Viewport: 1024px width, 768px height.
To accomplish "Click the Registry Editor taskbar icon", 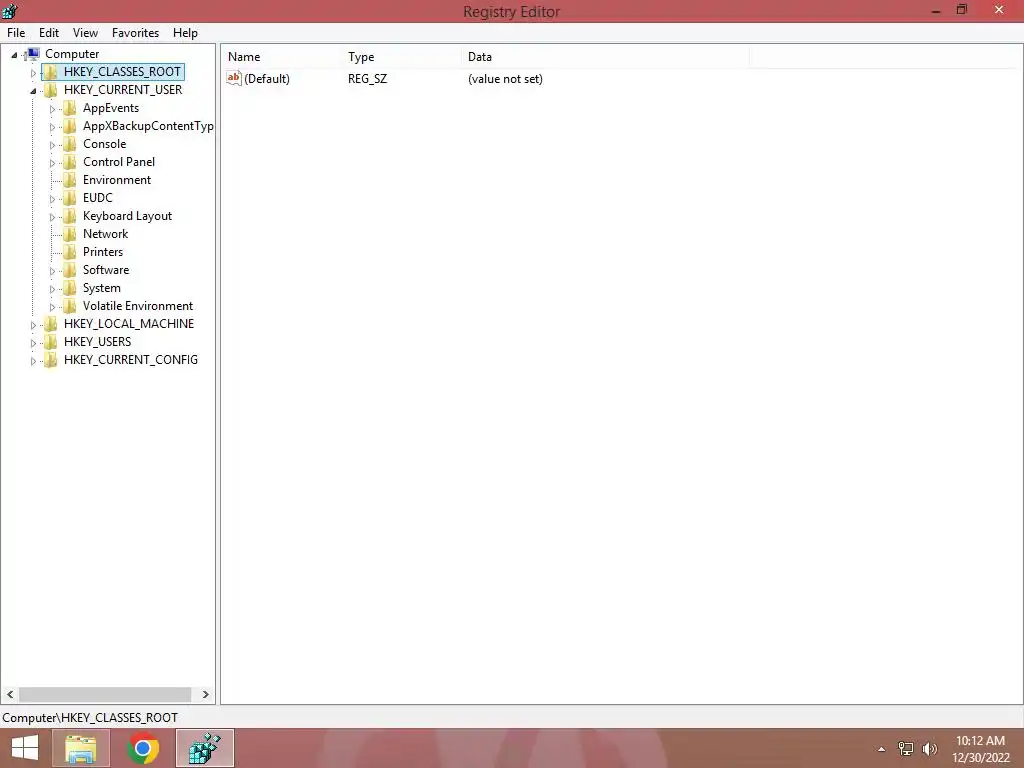I will pyautogui.click(x=204, y=748).
